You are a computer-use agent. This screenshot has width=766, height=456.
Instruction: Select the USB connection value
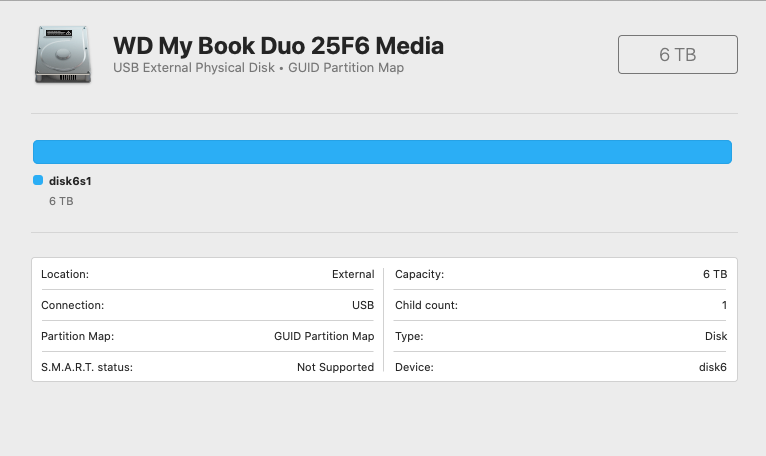(x=363, y=305)
